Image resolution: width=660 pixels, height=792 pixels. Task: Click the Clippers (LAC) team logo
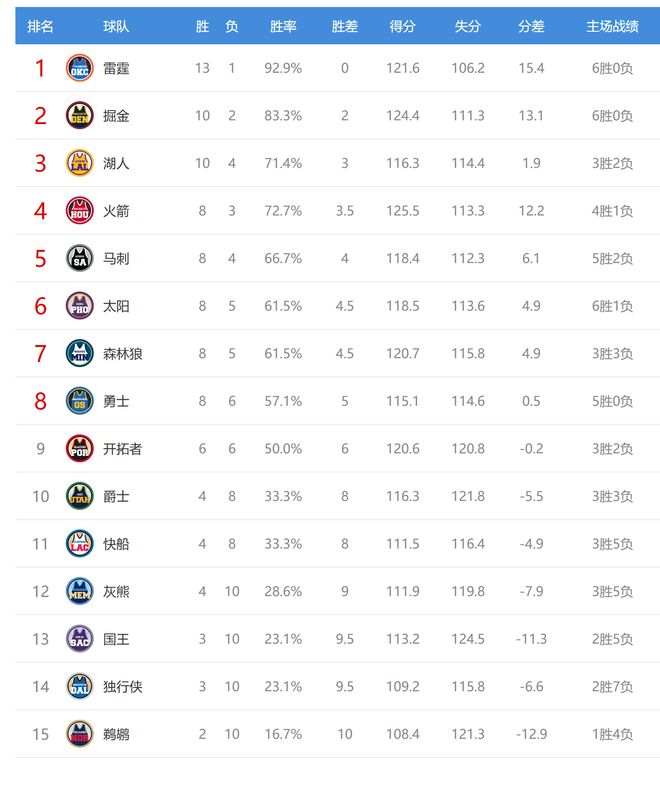click(x=80, y=544)
